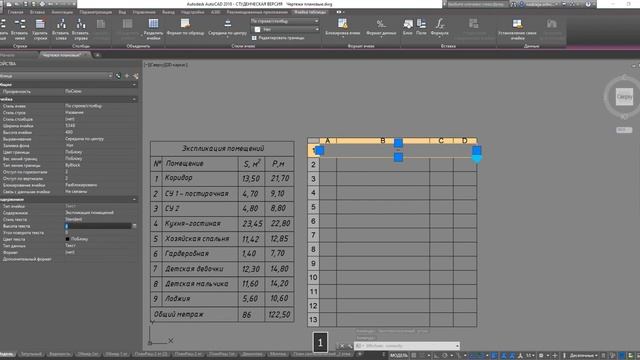
Task: Select row header 7 of the new table
Action: pos(313,235)
